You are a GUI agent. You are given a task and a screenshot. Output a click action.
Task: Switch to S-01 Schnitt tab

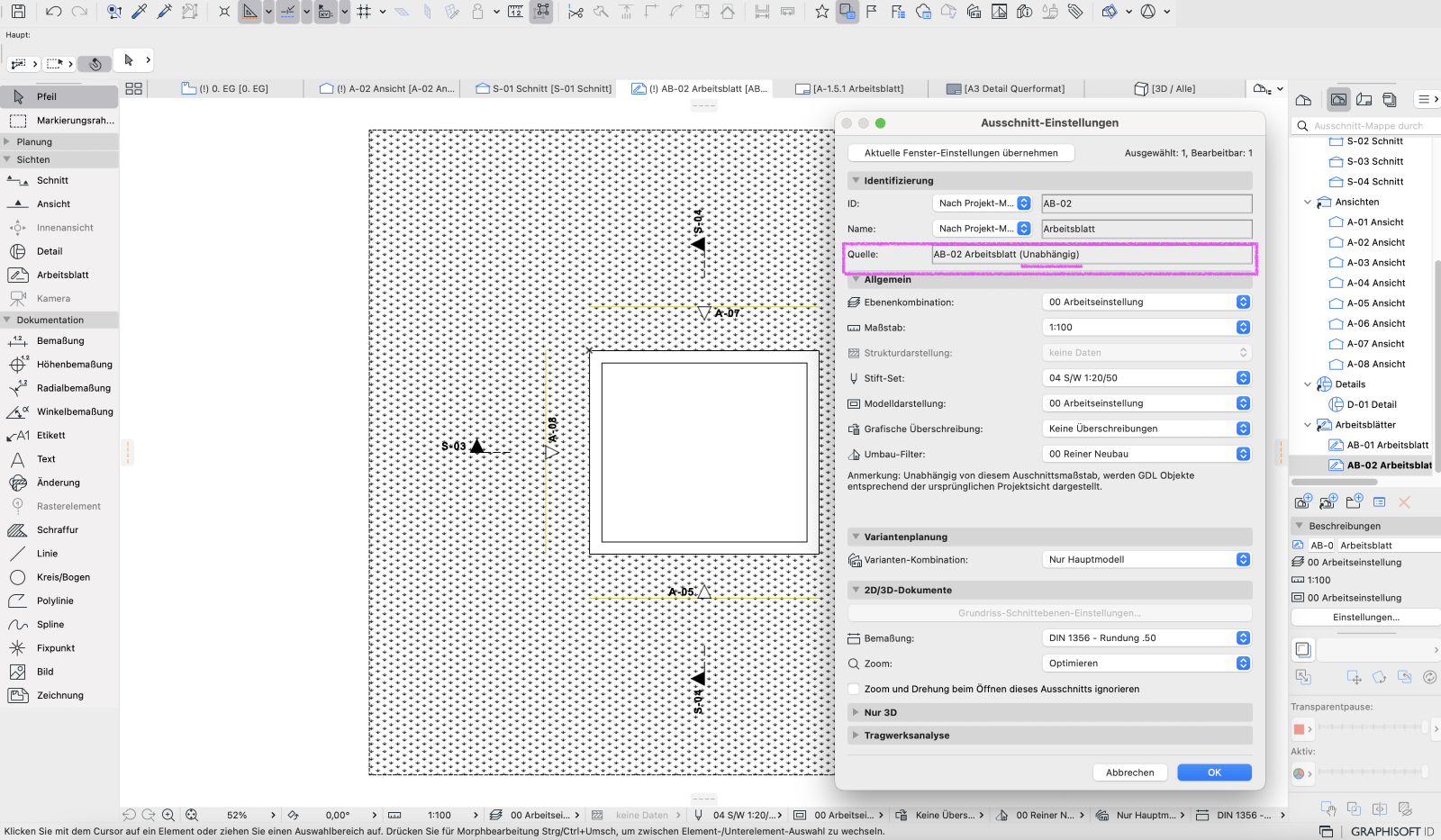click(x=544, y=88)
